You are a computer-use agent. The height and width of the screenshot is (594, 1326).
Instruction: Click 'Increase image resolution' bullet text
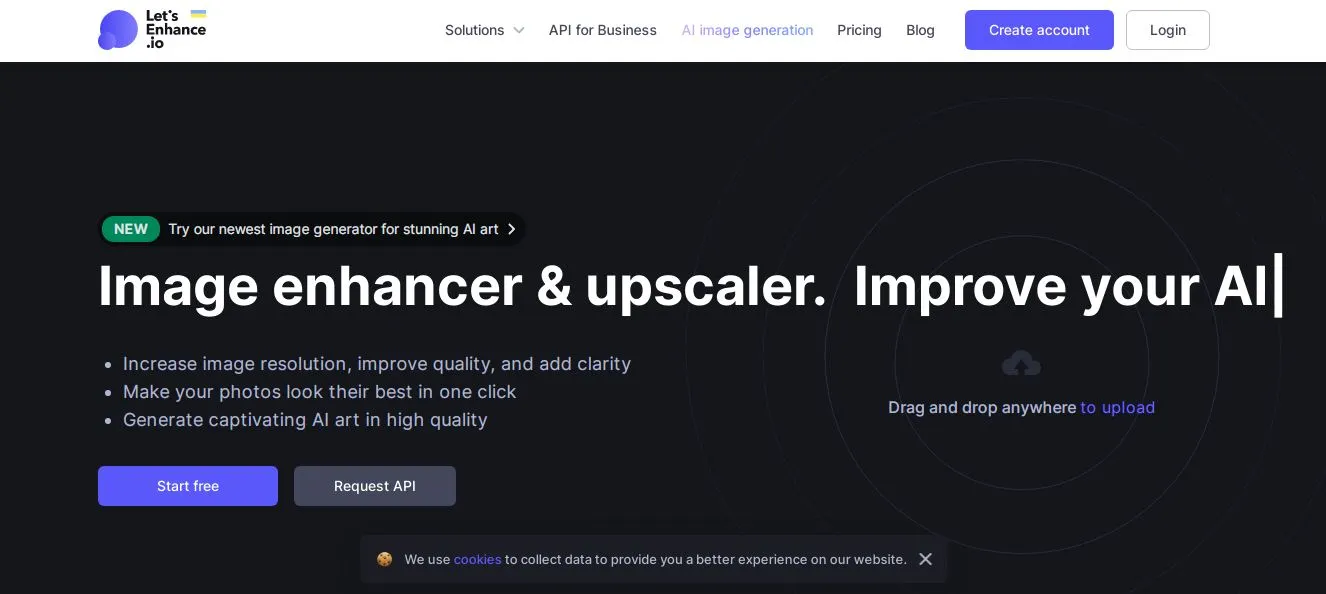pyautogui.click(x=377, y=364)
